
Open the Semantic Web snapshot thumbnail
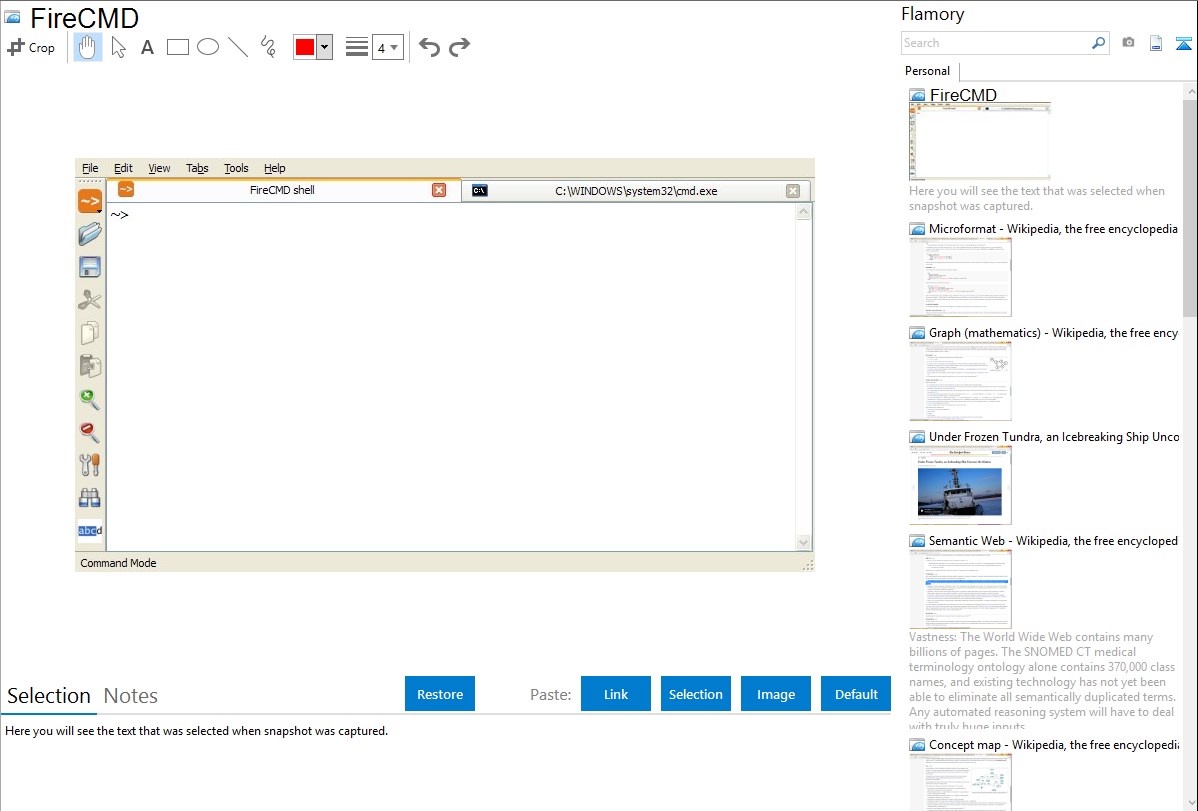pyautogui.click(x=960, y=589)
